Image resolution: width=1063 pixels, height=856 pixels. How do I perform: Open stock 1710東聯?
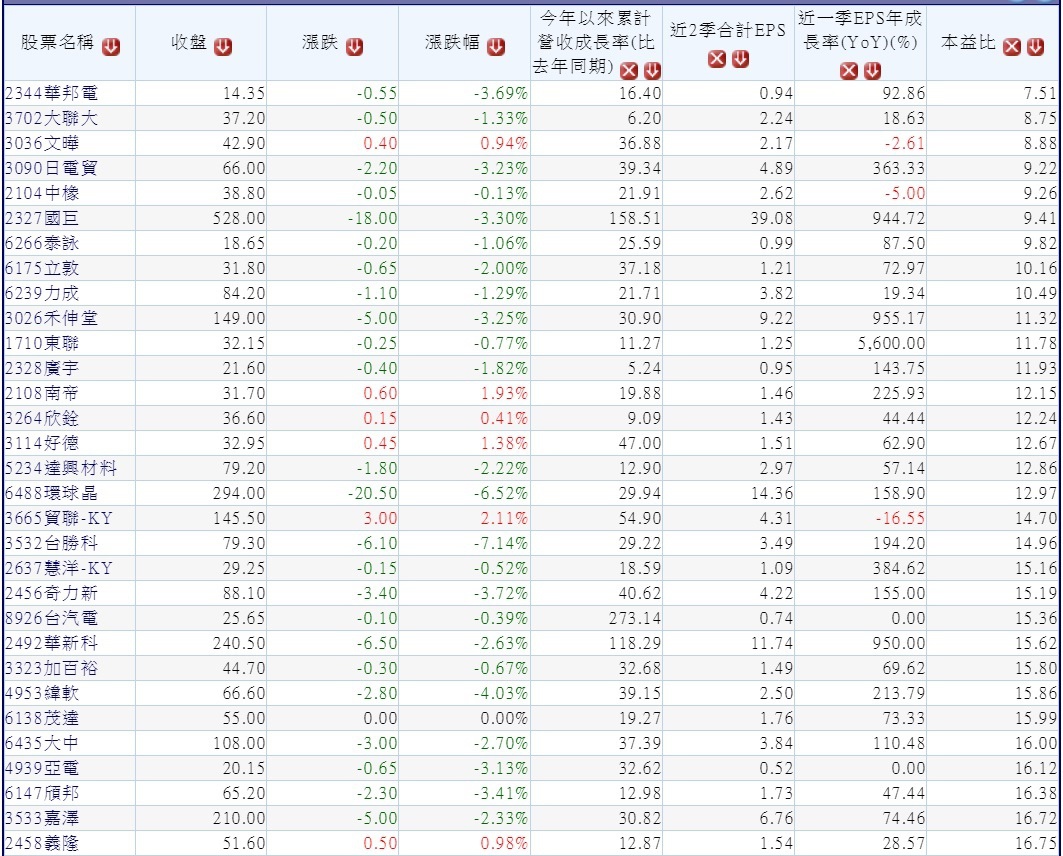tap(42, 344)
